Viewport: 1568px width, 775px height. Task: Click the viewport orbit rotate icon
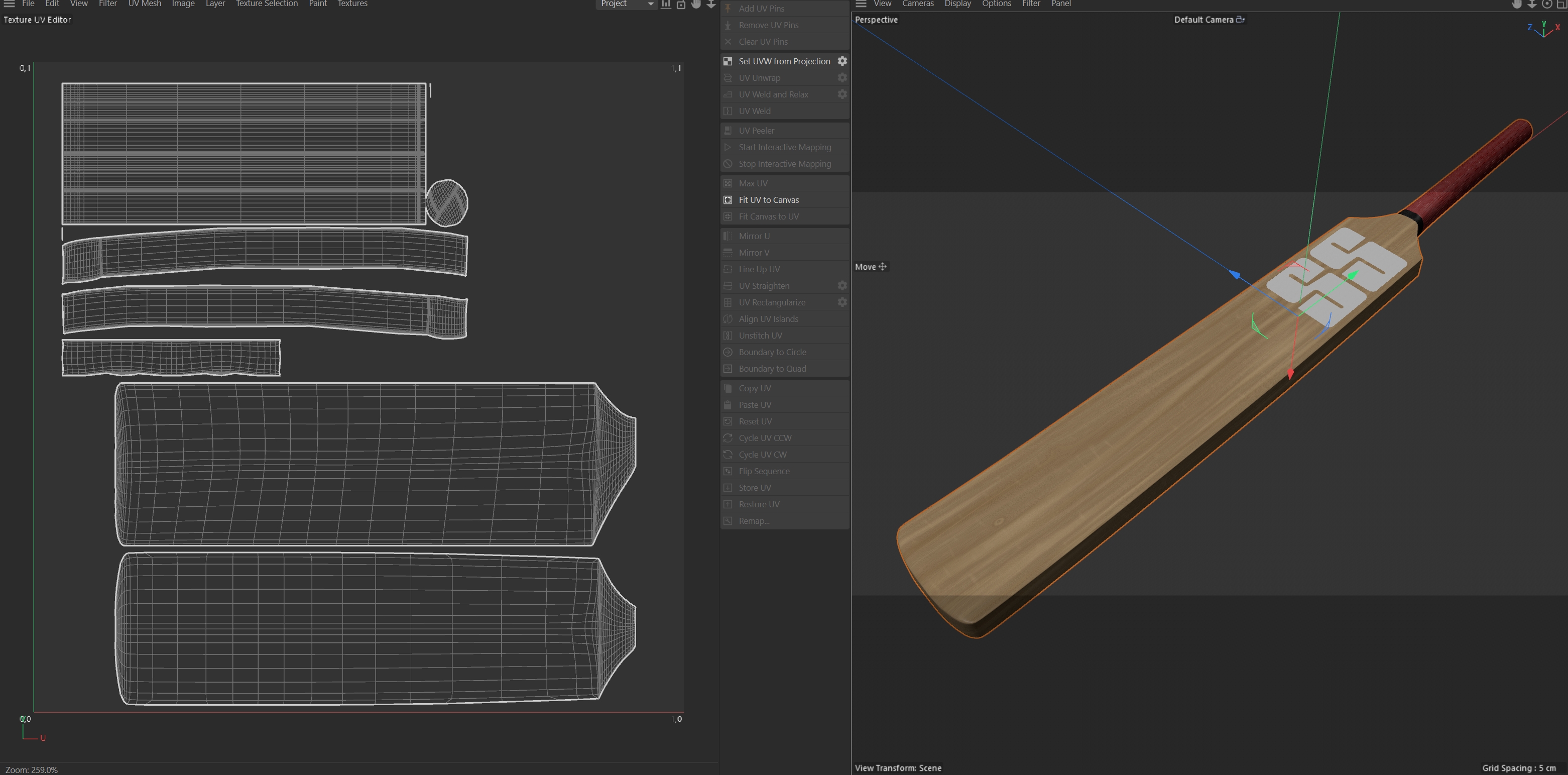[x=1547, y=4]
